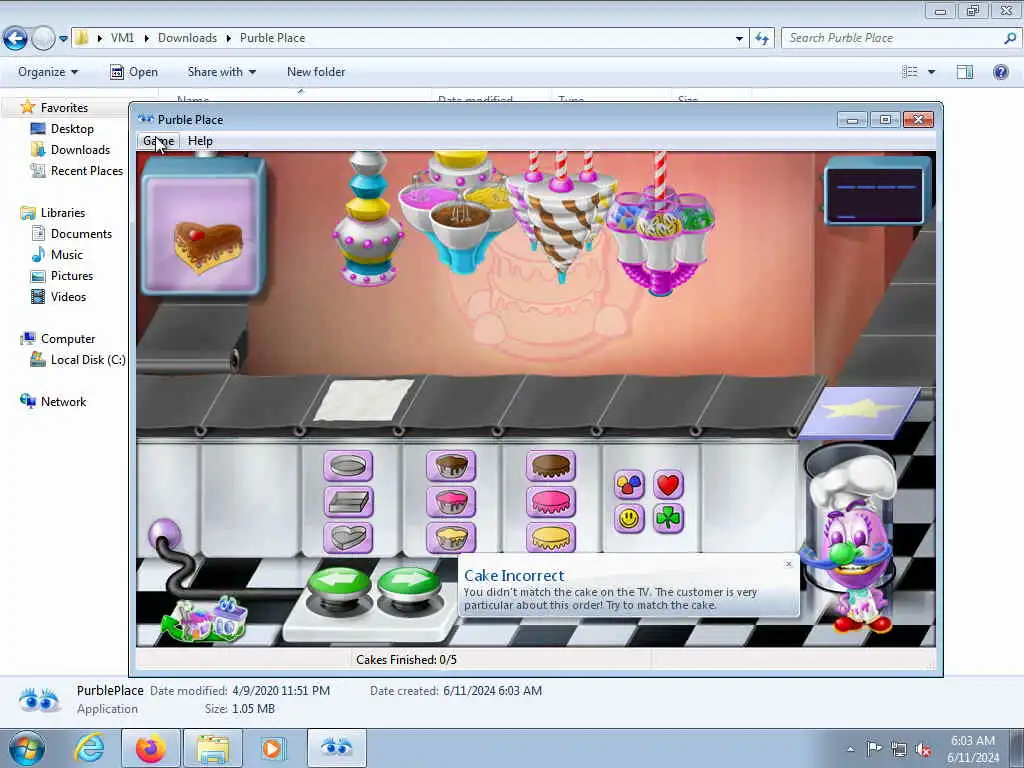Select Music library
The width and height of the screenshot is (1024, 768).
(x=57, y=255)
